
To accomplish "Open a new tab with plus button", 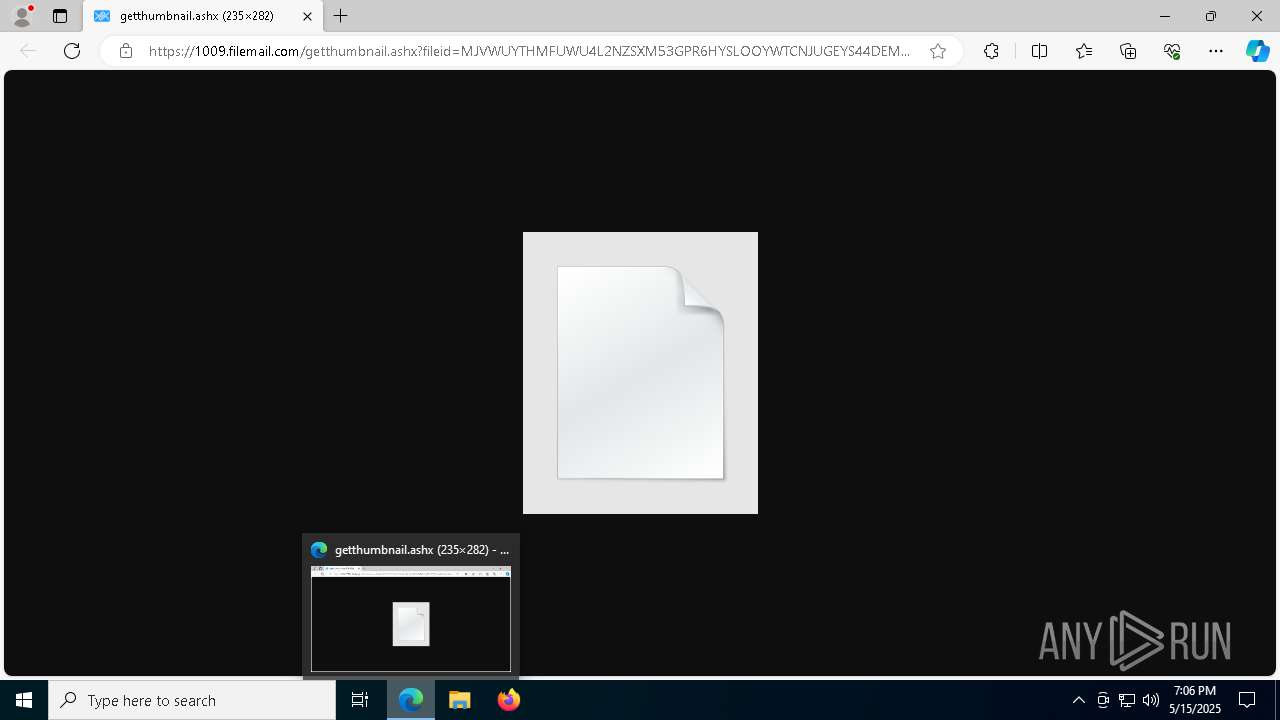I will pyautogui.click(x=341, y=16).
